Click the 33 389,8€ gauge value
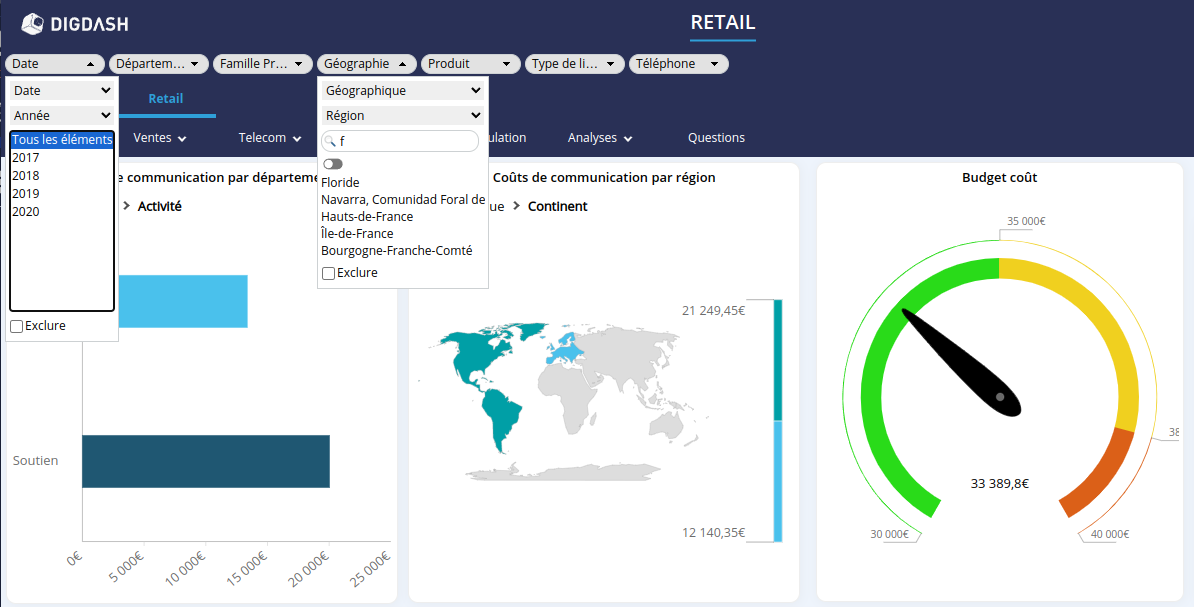 [x=1000, y=484]
